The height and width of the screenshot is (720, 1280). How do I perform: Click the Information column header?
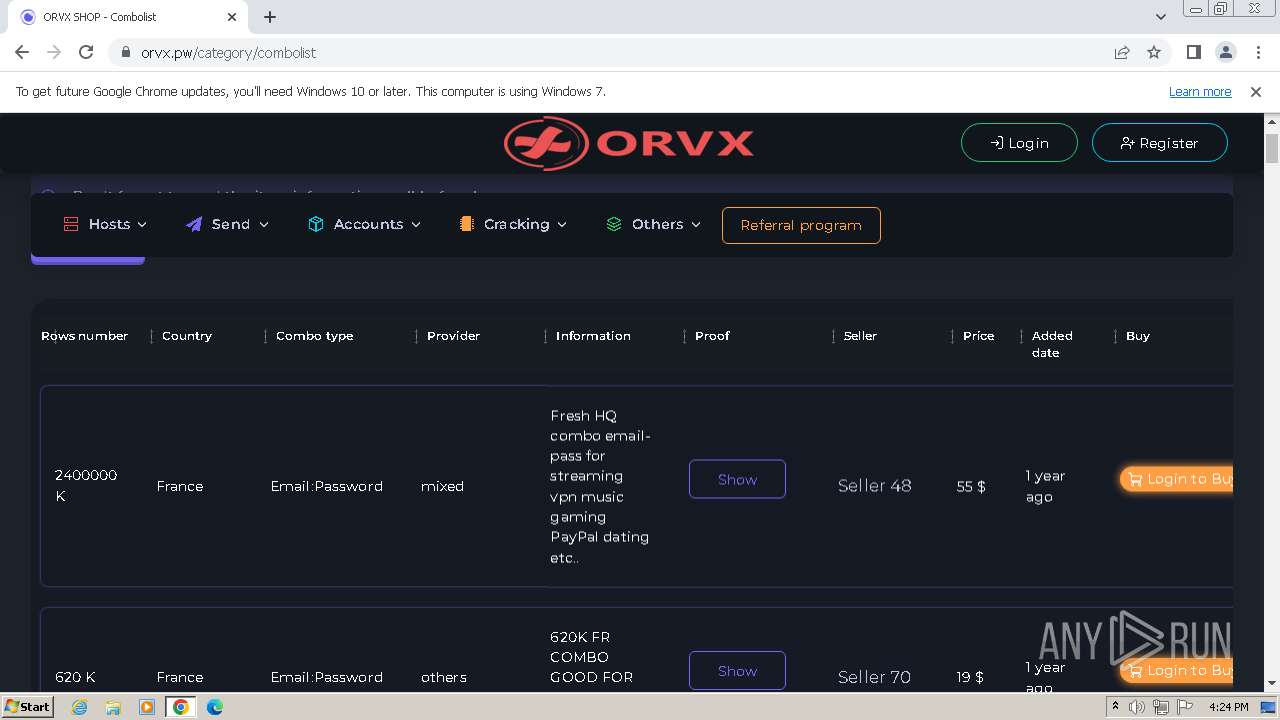pyautogui.click(x=593, y=336)
